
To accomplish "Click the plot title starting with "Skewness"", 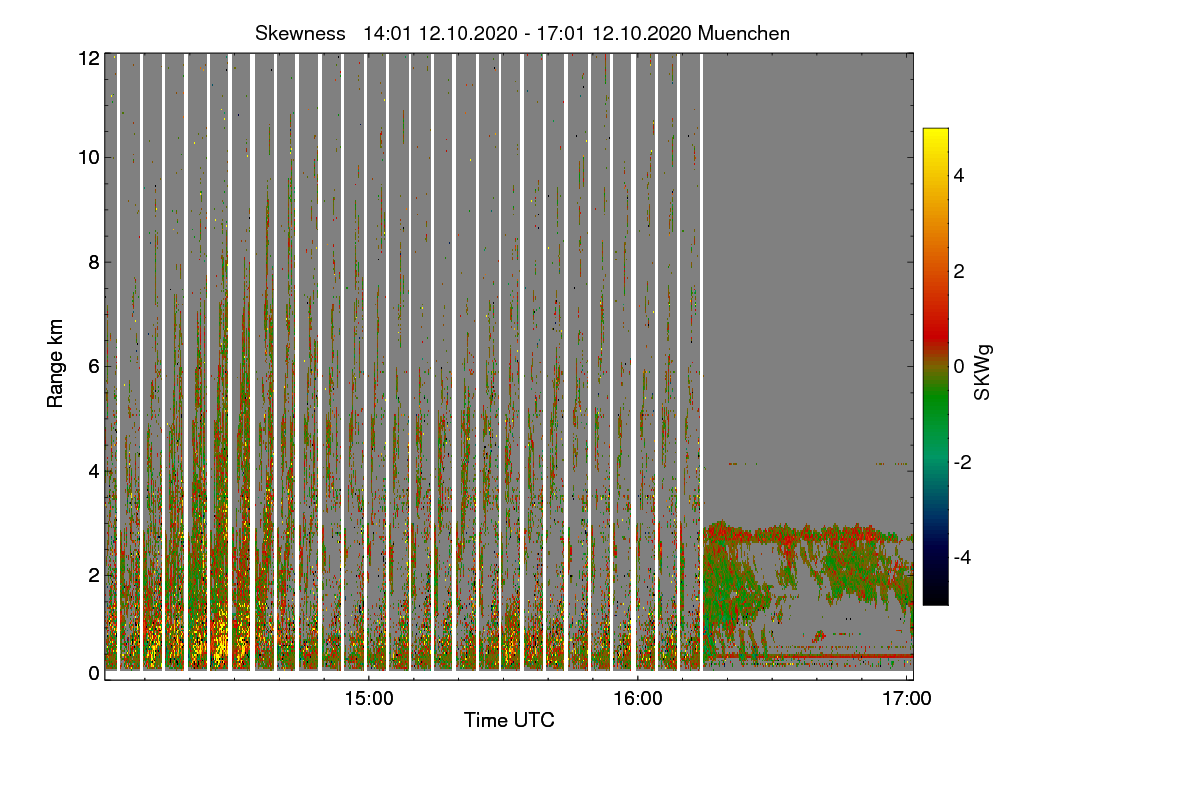I will 522,33.
